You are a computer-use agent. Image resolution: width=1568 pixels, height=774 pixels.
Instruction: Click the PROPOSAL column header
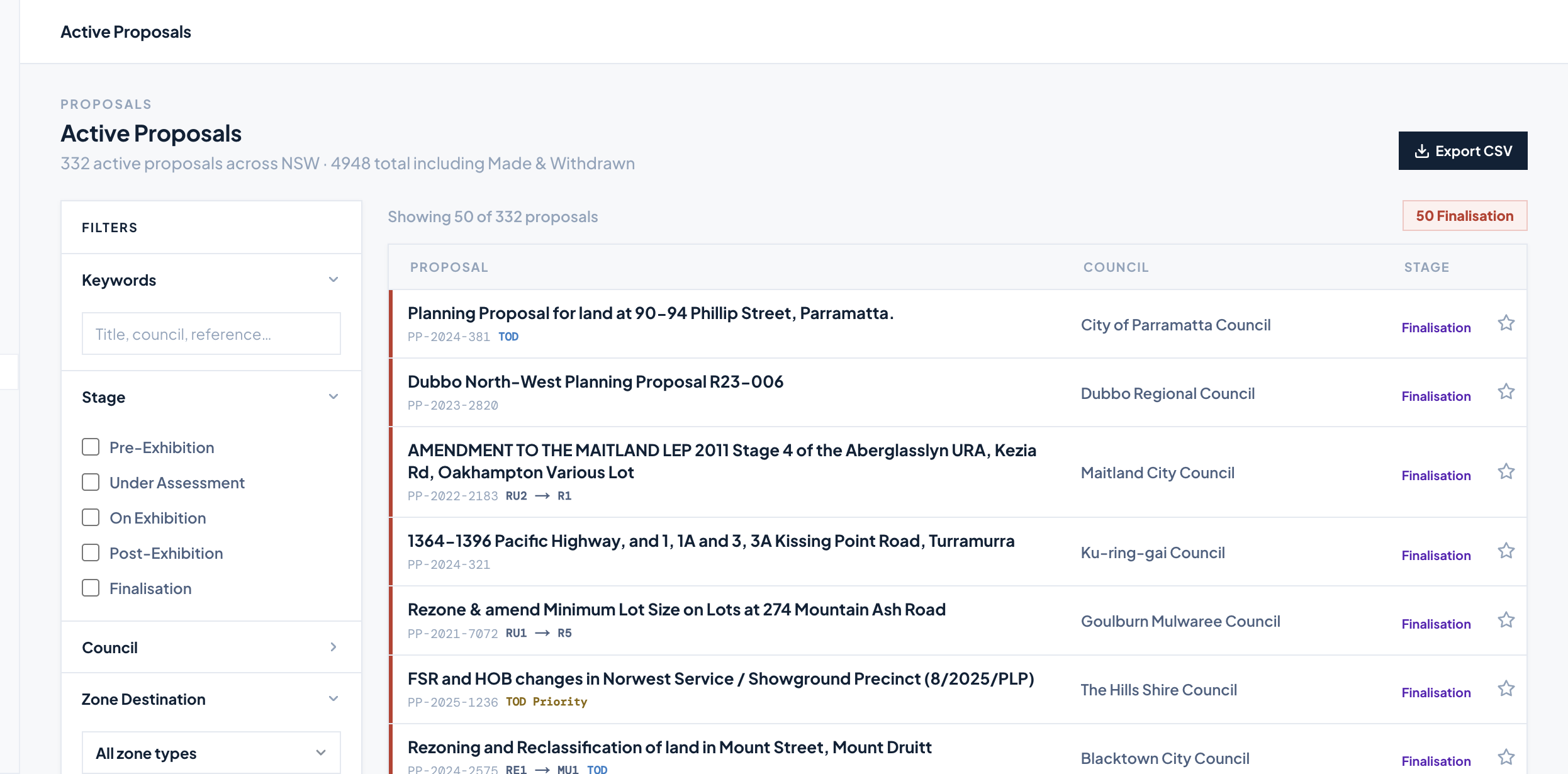[x=449, y=267]
